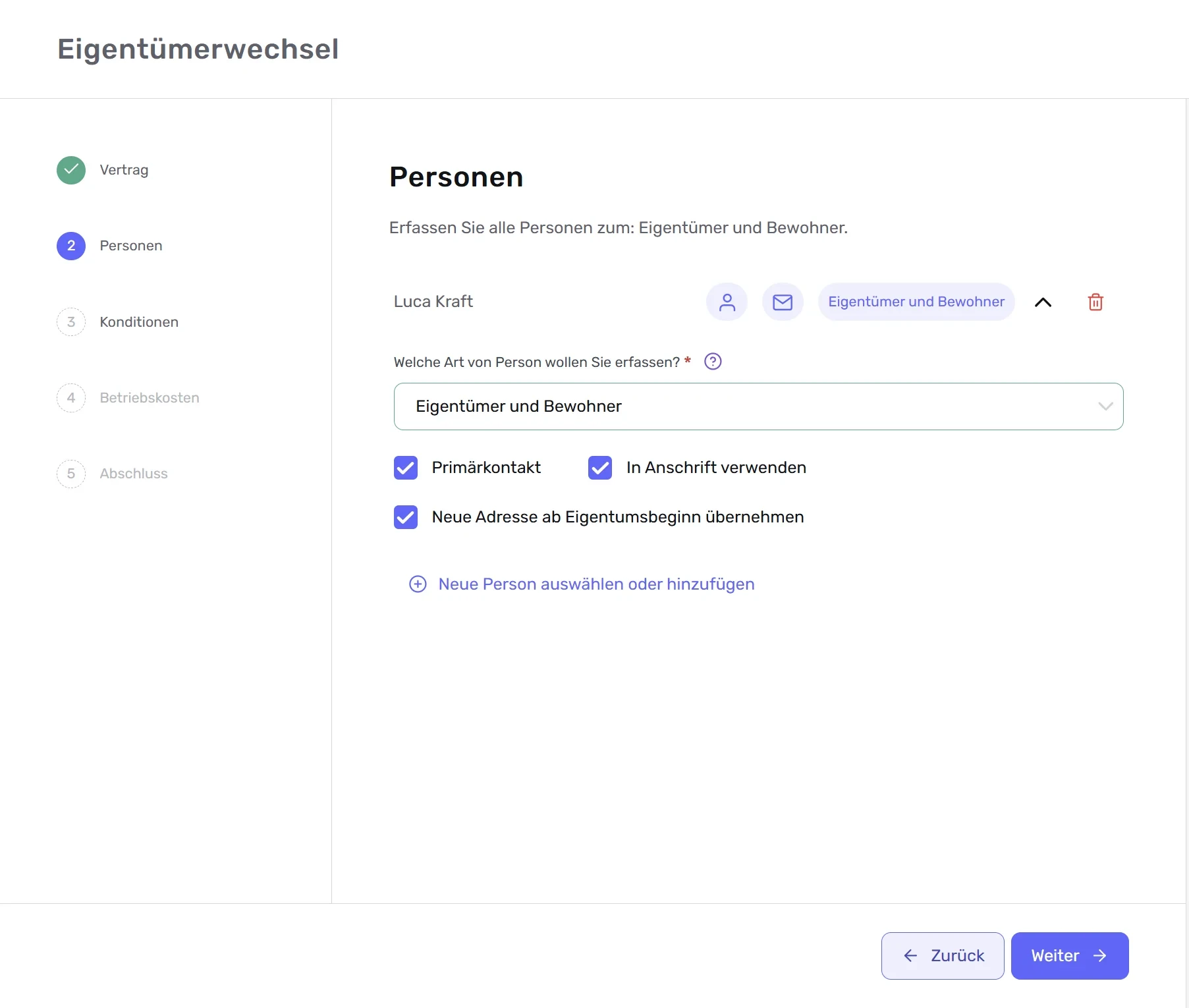The image size is (1189, 1008).
Task: Open the Personen step label
Action: (131, 246)
